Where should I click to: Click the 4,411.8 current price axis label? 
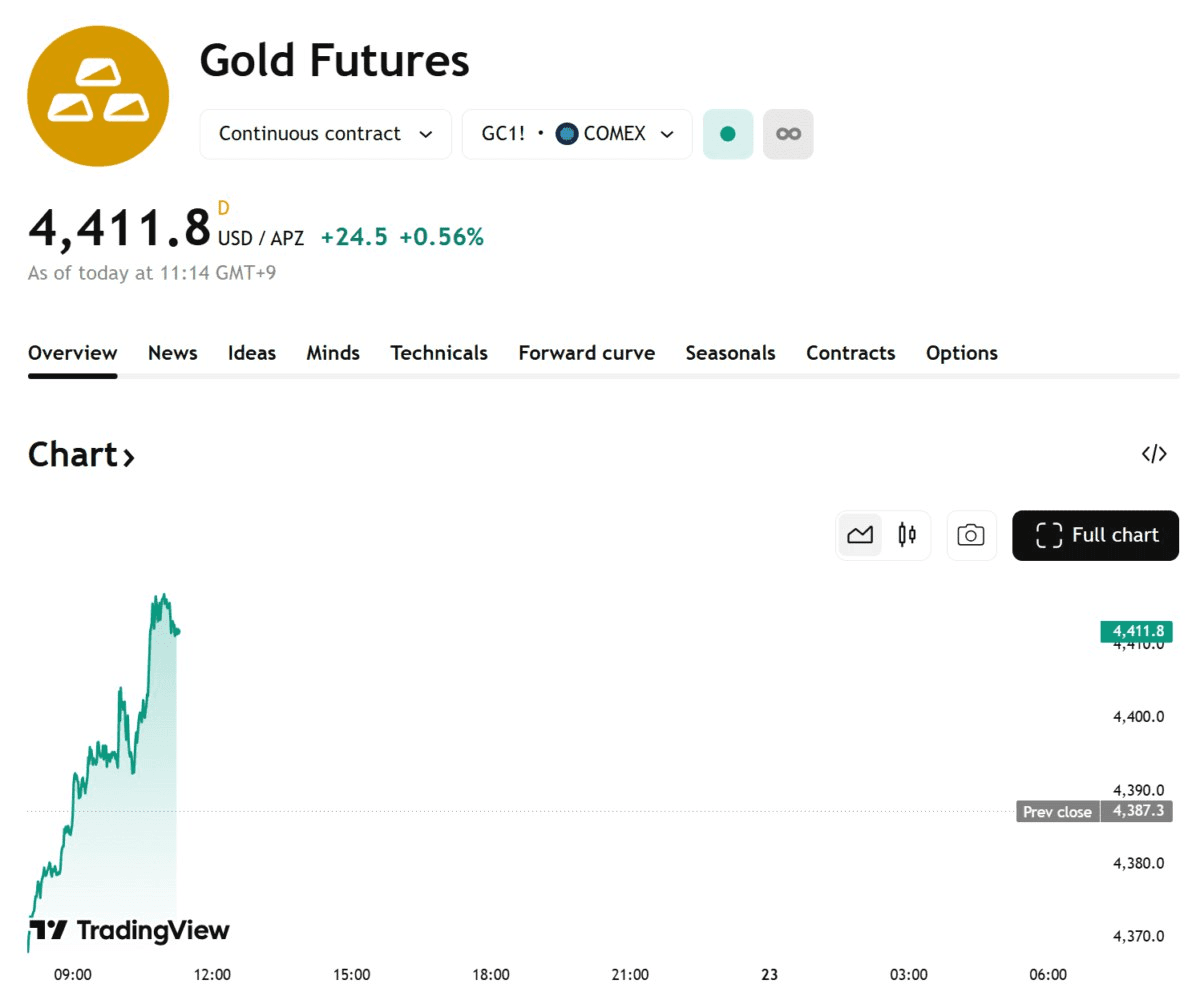1136,631
